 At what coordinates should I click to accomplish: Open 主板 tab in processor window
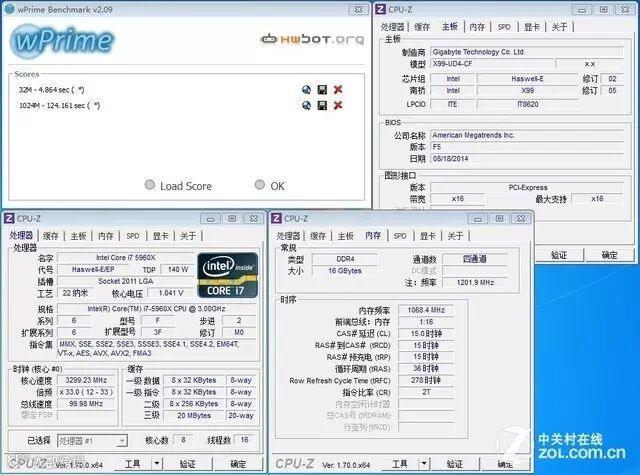78,236
